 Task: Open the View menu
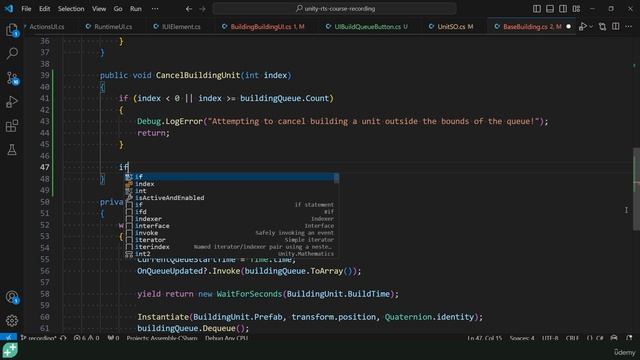99,9
